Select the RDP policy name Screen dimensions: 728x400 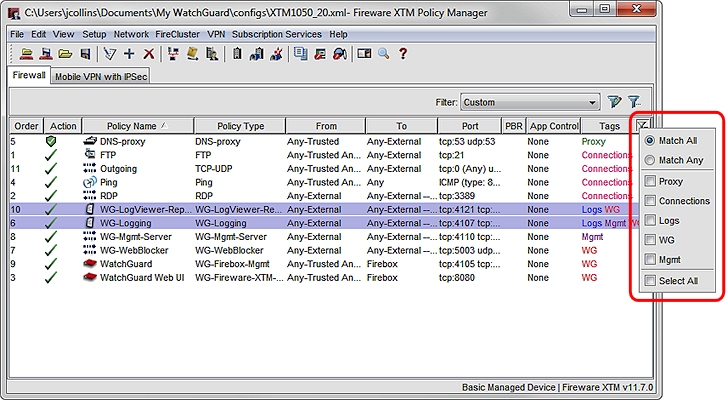click(x=109, y=196)
